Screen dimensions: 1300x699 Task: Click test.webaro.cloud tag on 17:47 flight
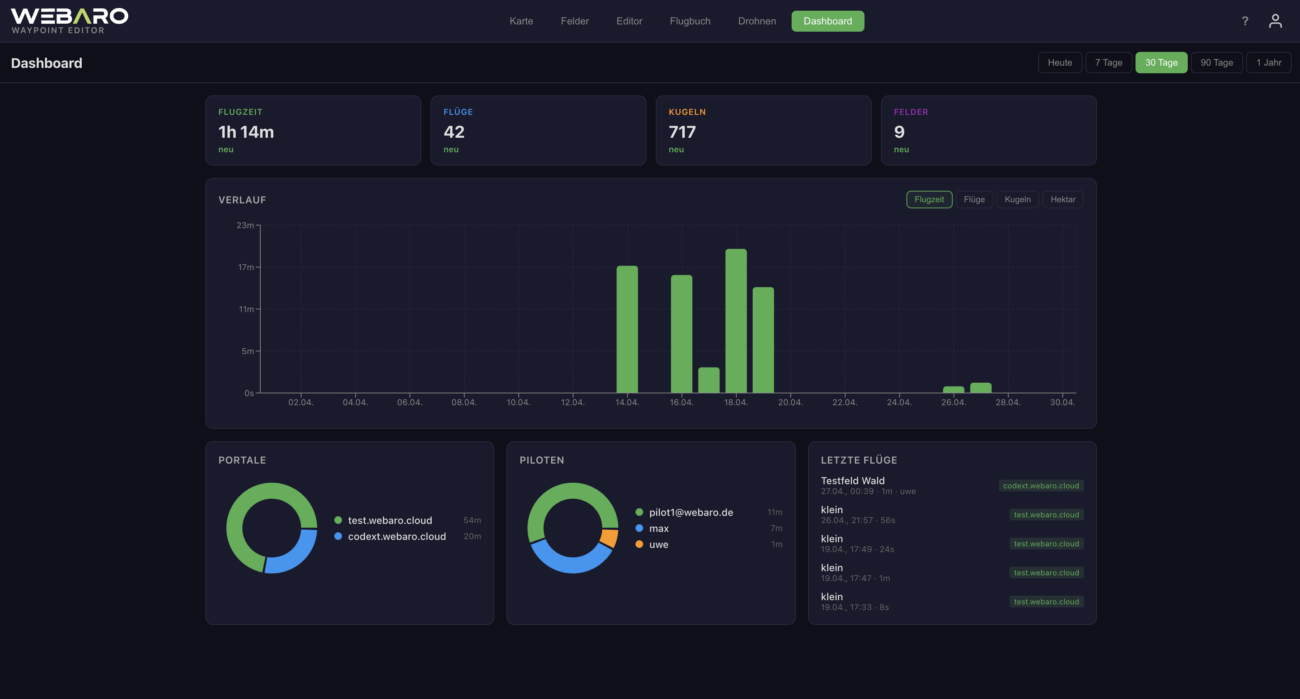tap(1046, 573)
